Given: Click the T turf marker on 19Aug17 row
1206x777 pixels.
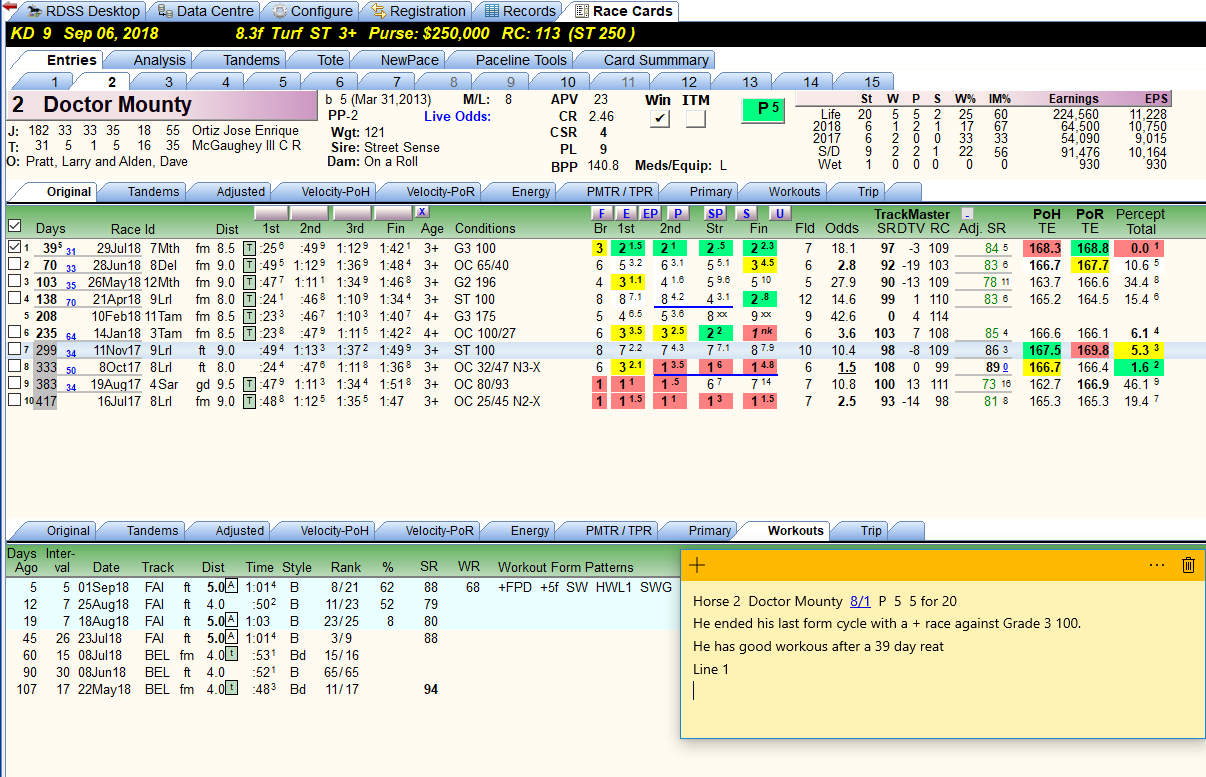Looking at the screenshot, I should click(x=250, y=384).
